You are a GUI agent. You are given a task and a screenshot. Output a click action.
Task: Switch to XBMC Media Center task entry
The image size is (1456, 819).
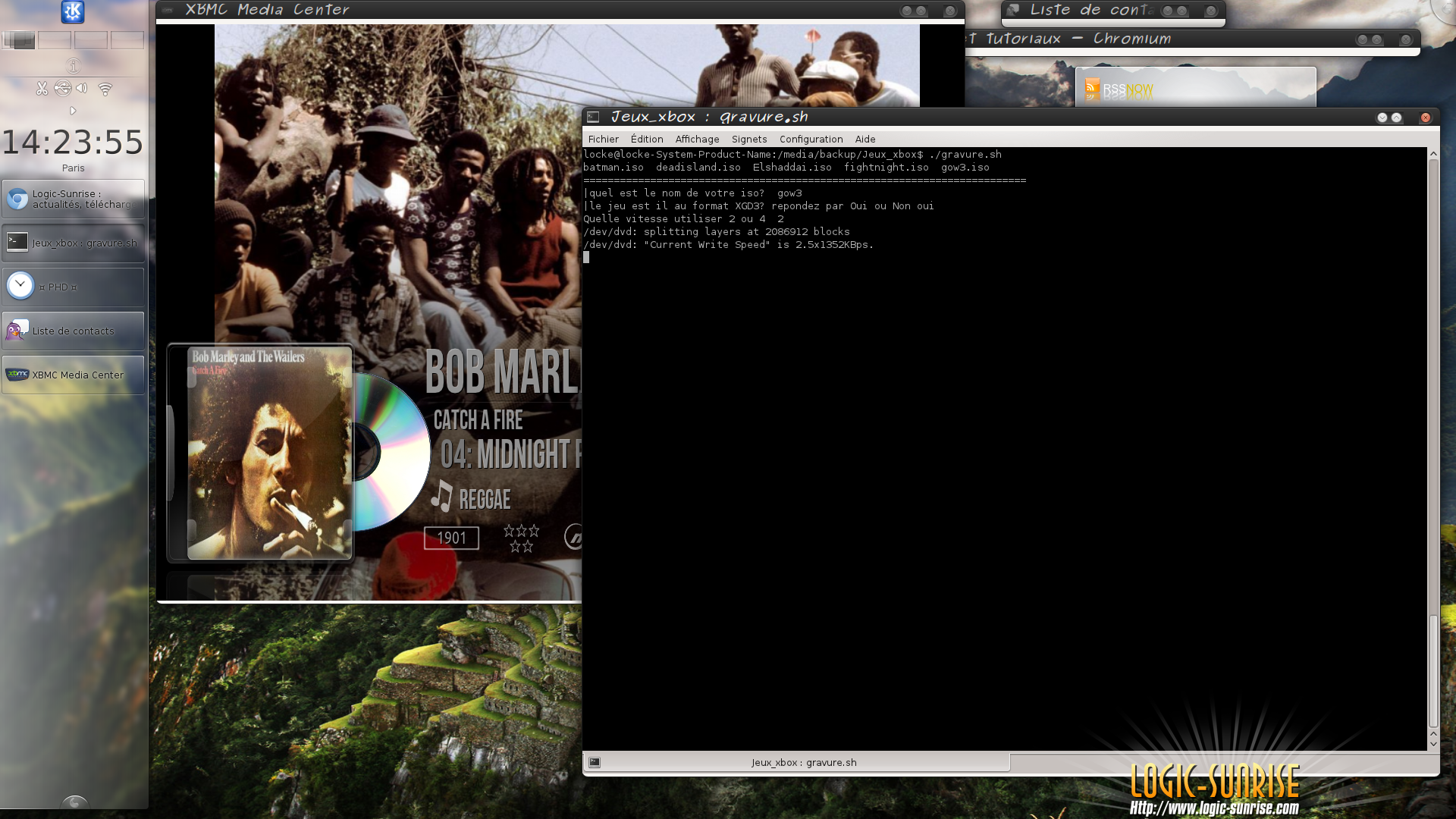click(x=73, y=375)
